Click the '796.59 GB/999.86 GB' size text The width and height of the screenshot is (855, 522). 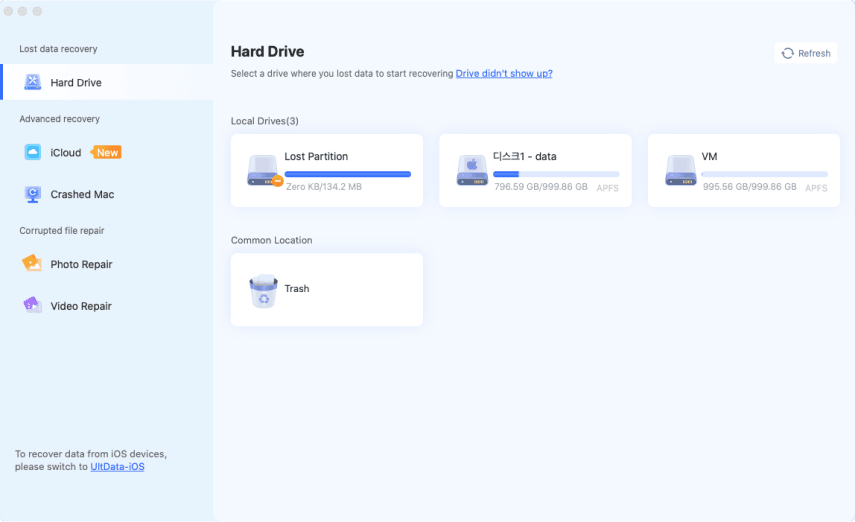pos(541,187)
